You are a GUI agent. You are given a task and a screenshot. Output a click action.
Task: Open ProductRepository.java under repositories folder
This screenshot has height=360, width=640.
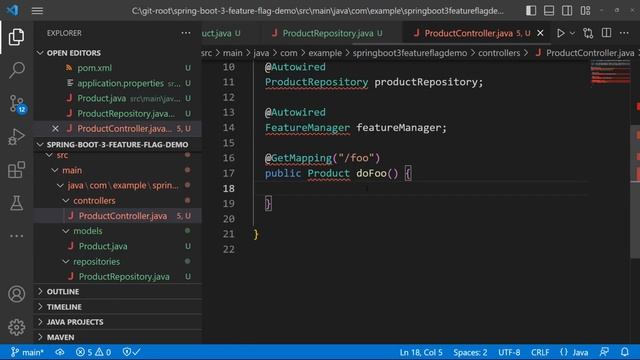coord(118,276)
